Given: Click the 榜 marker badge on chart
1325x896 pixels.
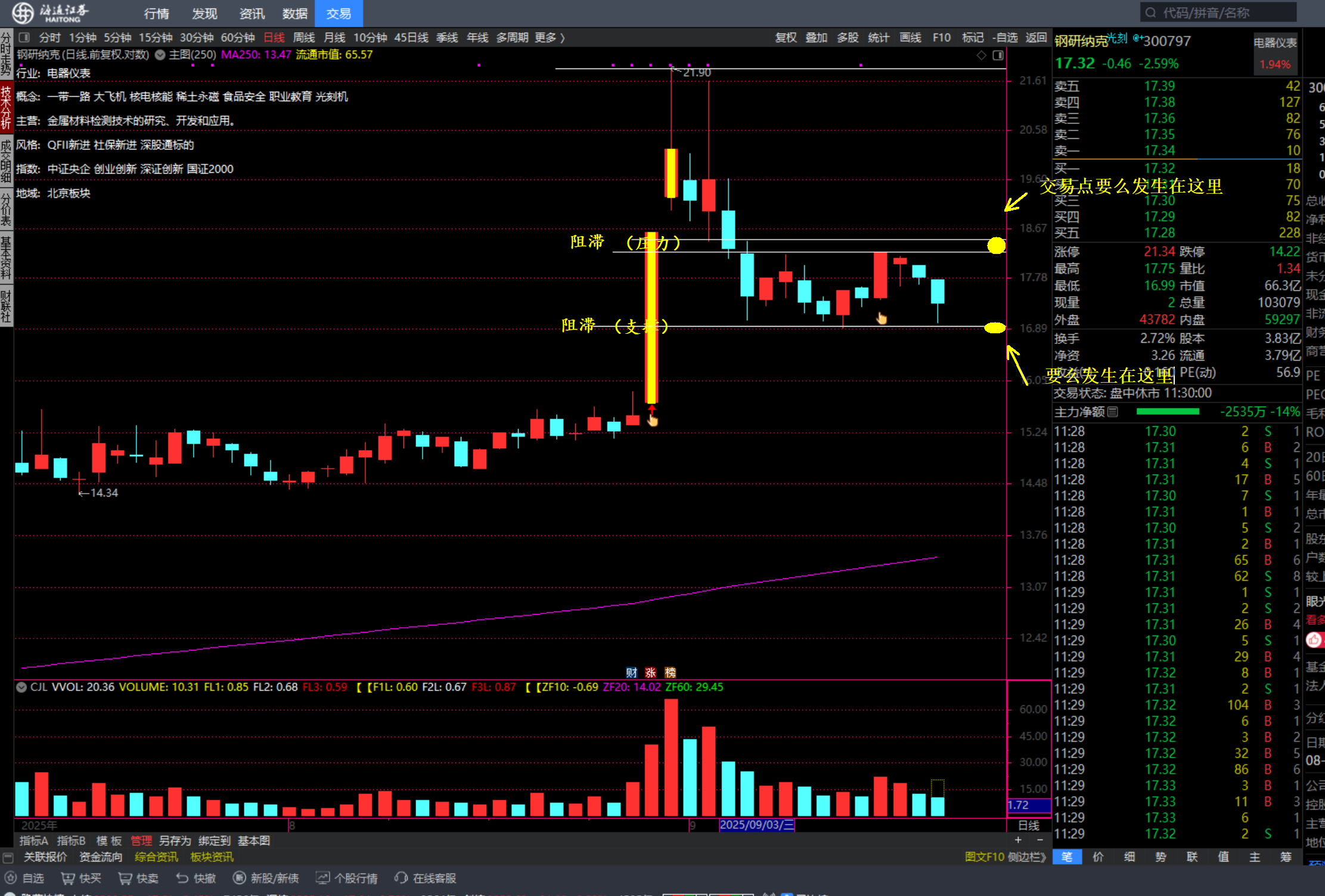Looking at the screenshot, I should 671,672.
